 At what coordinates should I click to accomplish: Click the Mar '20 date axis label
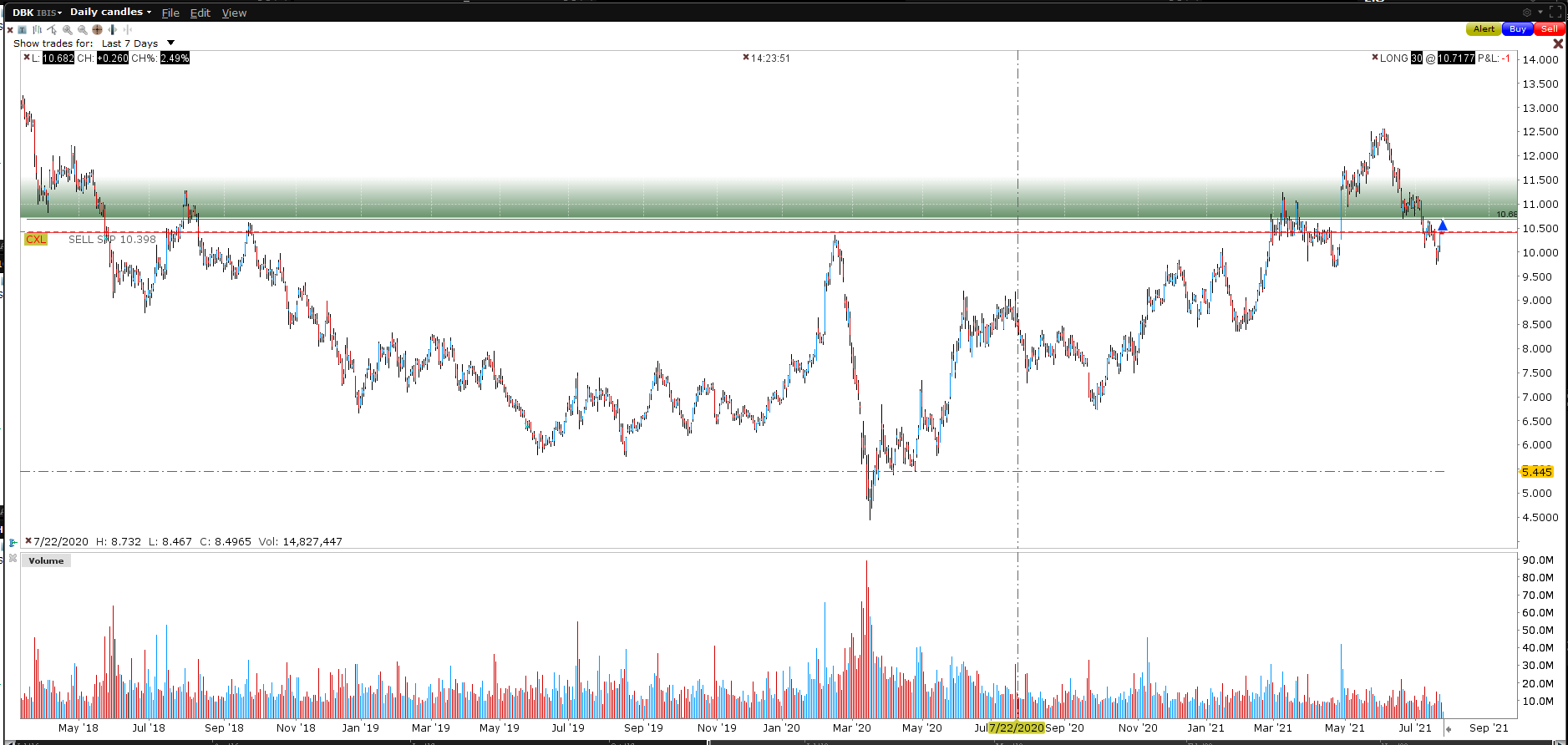click(x=851, y=727)
